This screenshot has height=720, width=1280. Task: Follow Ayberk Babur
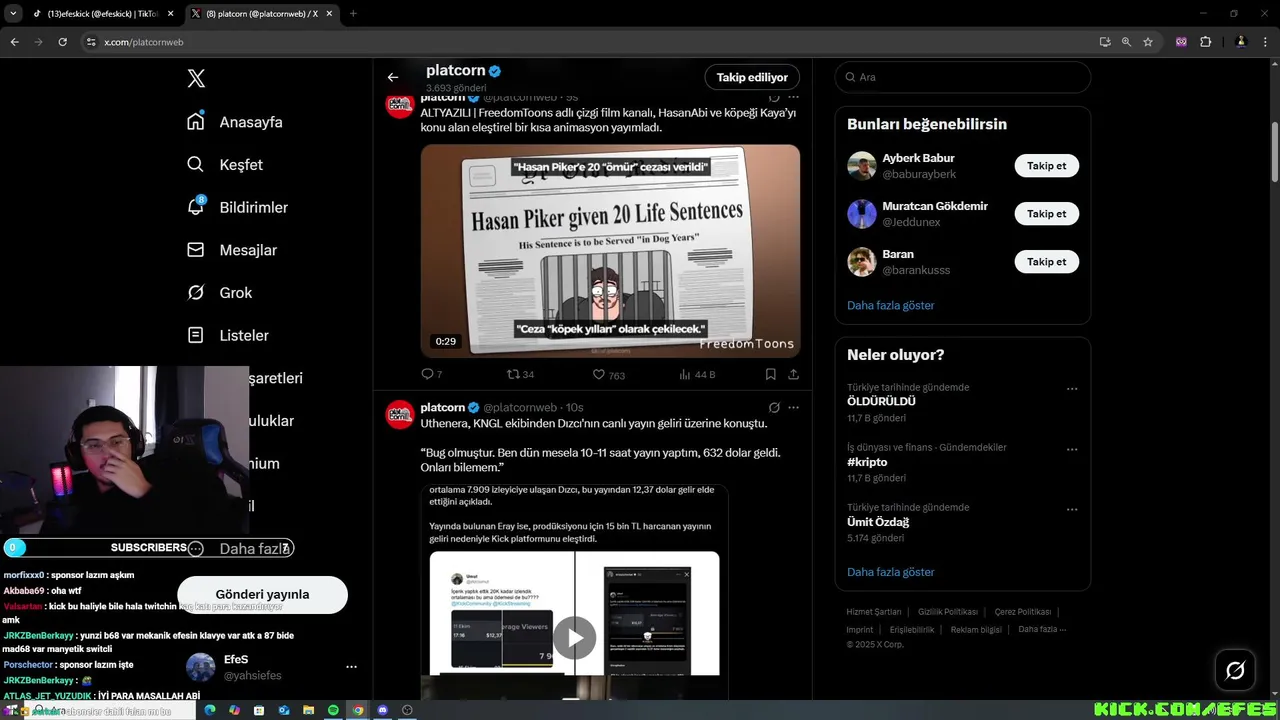1046,166
